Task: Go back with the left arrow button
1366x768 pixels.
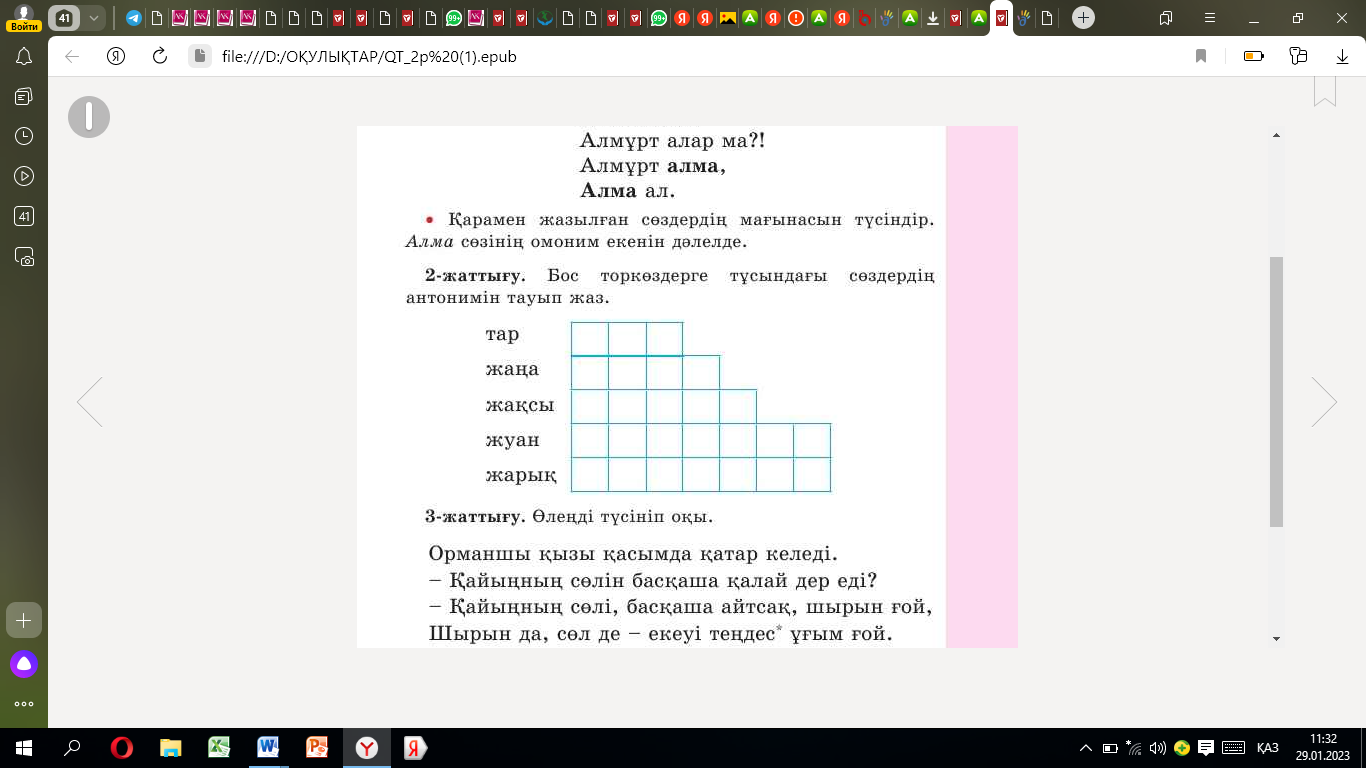Action: 72,57
